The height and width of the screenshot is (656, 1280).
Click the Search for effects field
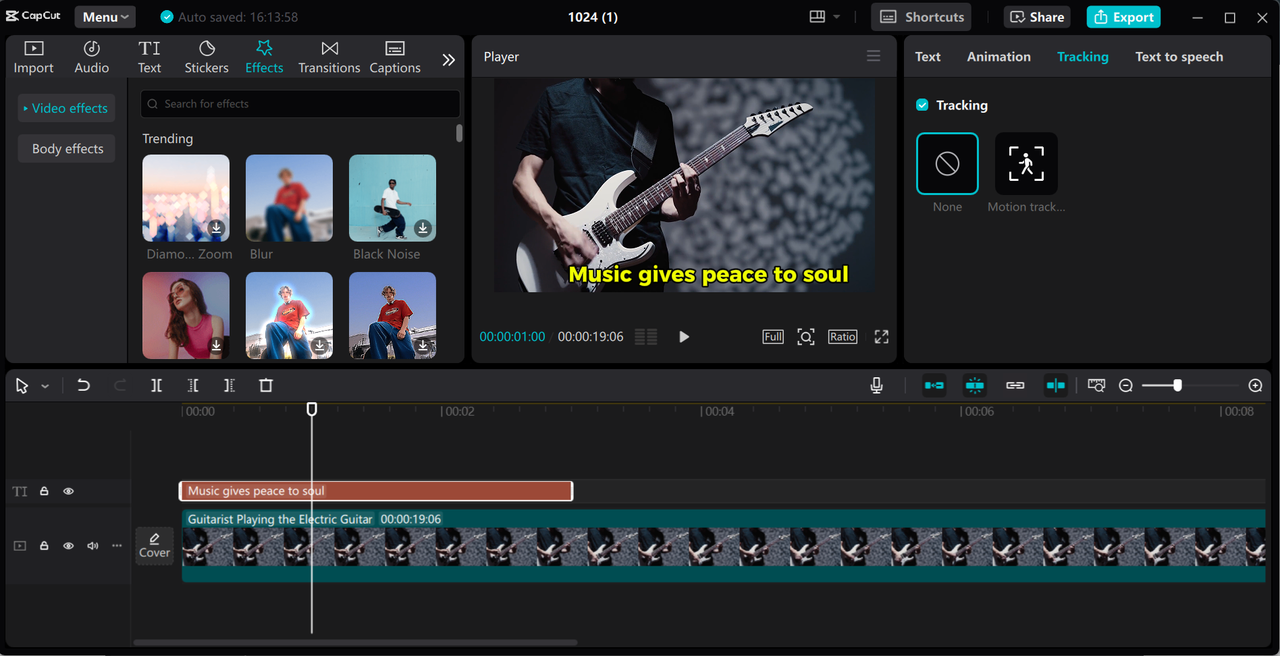point(300,104)
